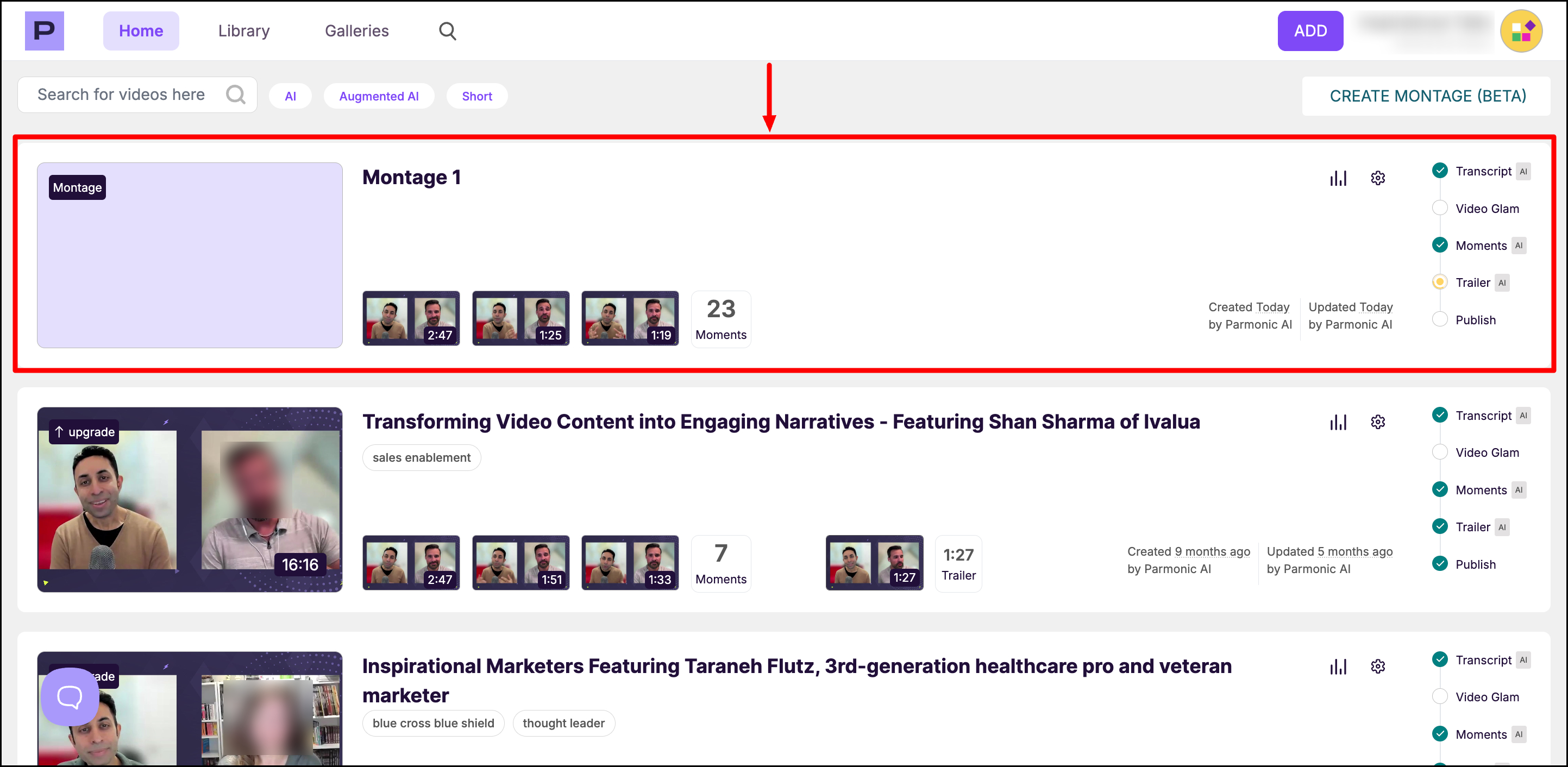The width and height of the screenshot is (1568, 767).
Task: Open the 1:27 Trailer tile
Action: tap(958, 564)
